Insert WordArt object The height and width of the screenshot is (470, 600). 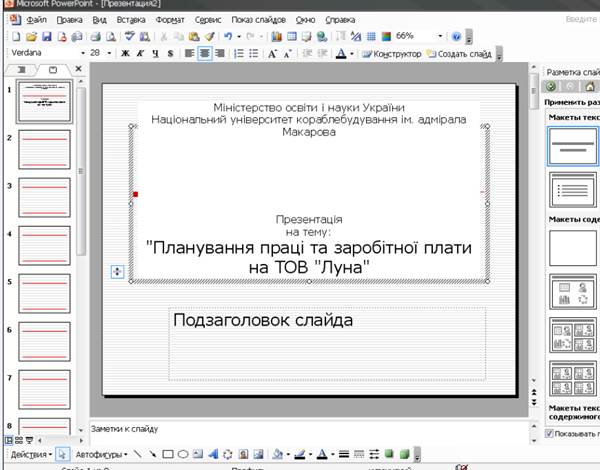(213, 454)
